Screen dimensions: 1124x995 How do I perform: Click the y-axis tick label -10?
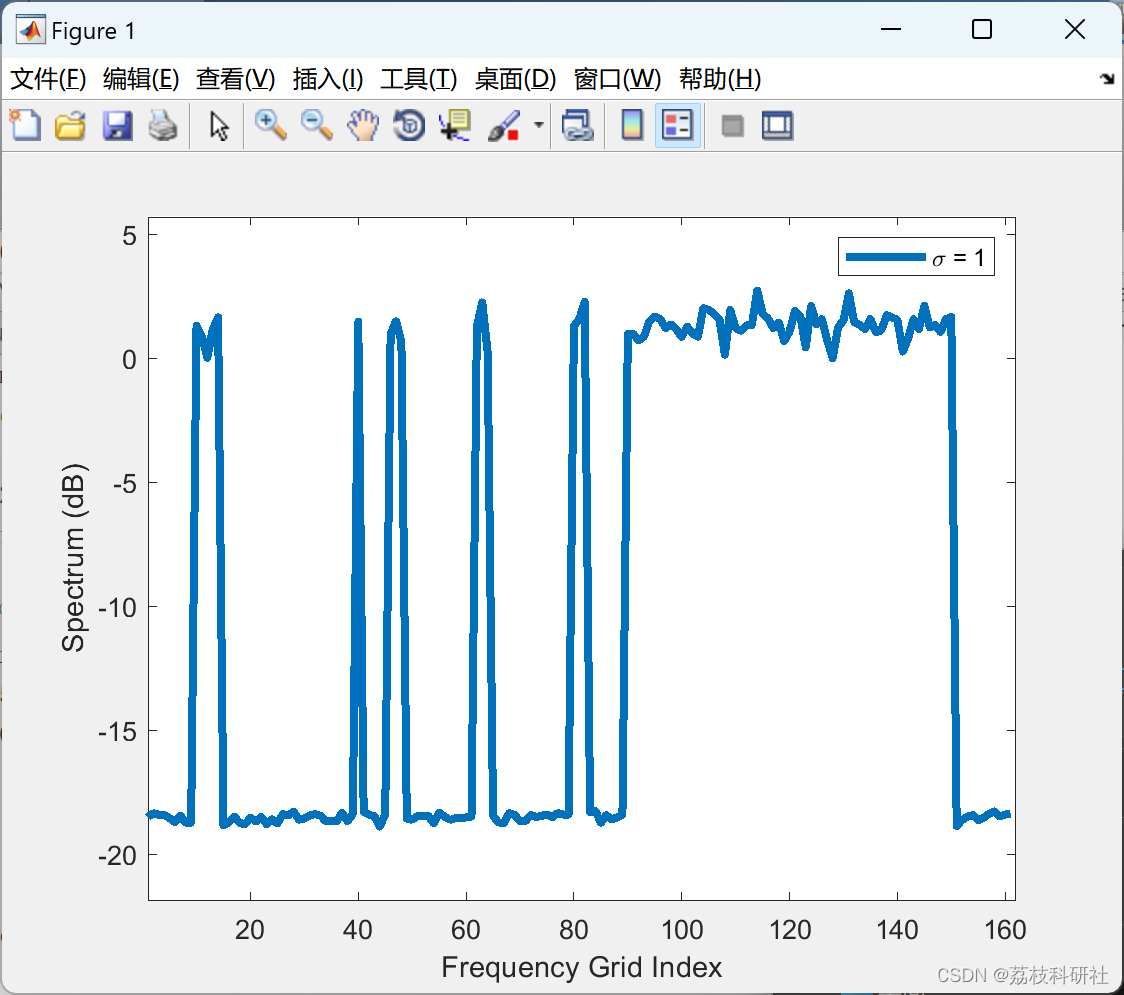coord(118,607)
